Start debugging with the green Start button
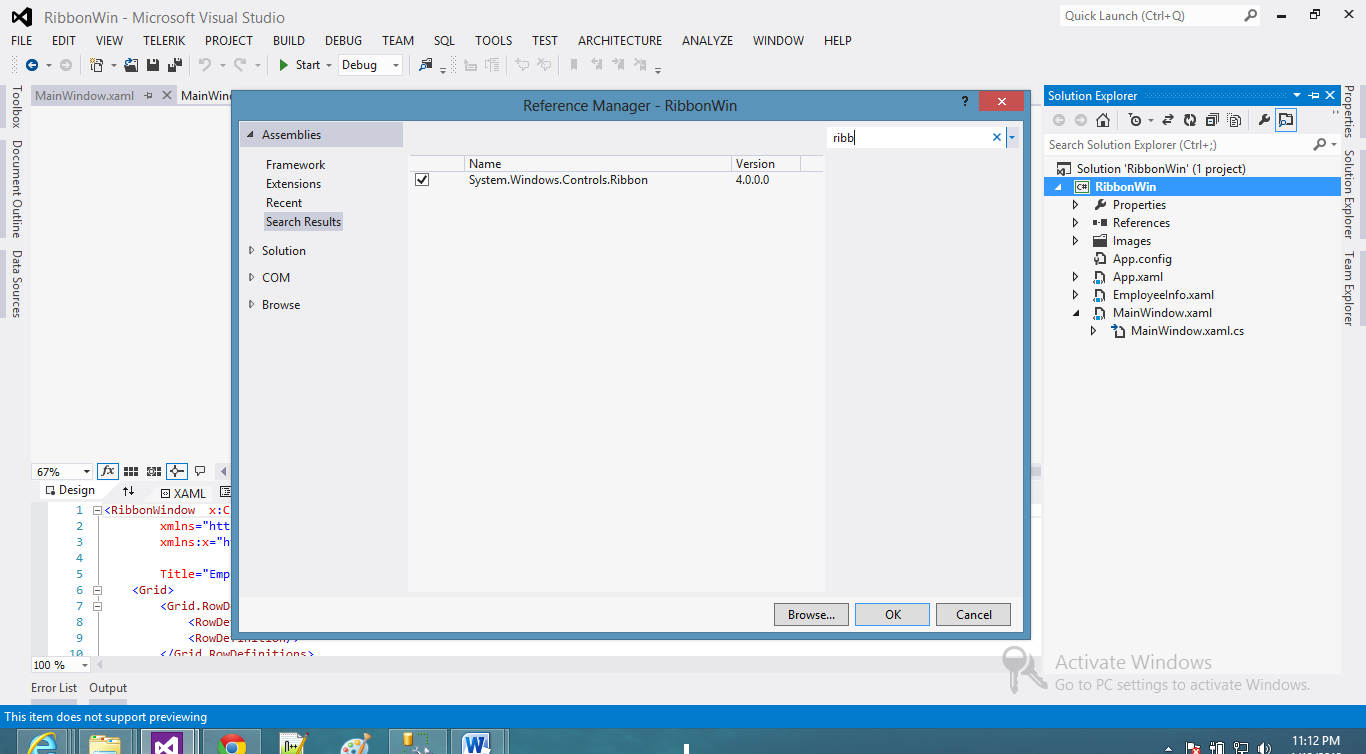The image size is (1366, 754). (x=299, y=65)
